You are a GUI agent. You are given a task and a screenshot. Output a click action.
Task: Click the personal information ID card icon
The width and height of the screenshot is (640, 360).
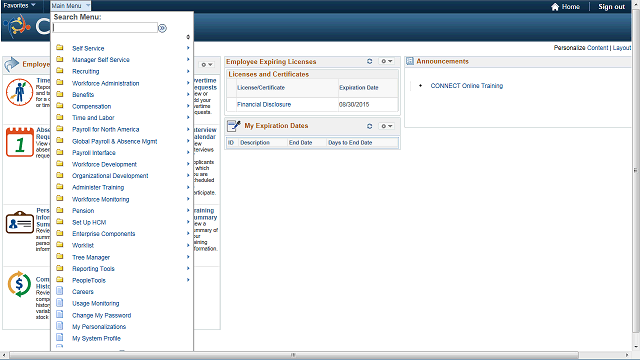tap(20, 222)
